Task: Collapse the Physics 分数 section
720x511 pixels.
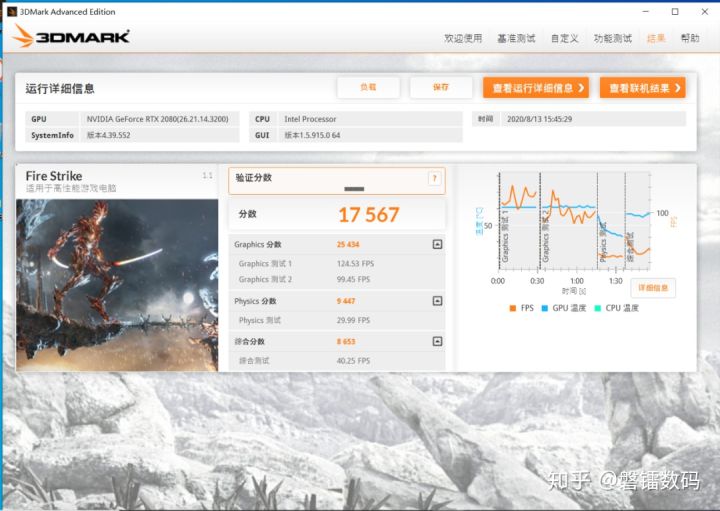Action: coord(437,301)
